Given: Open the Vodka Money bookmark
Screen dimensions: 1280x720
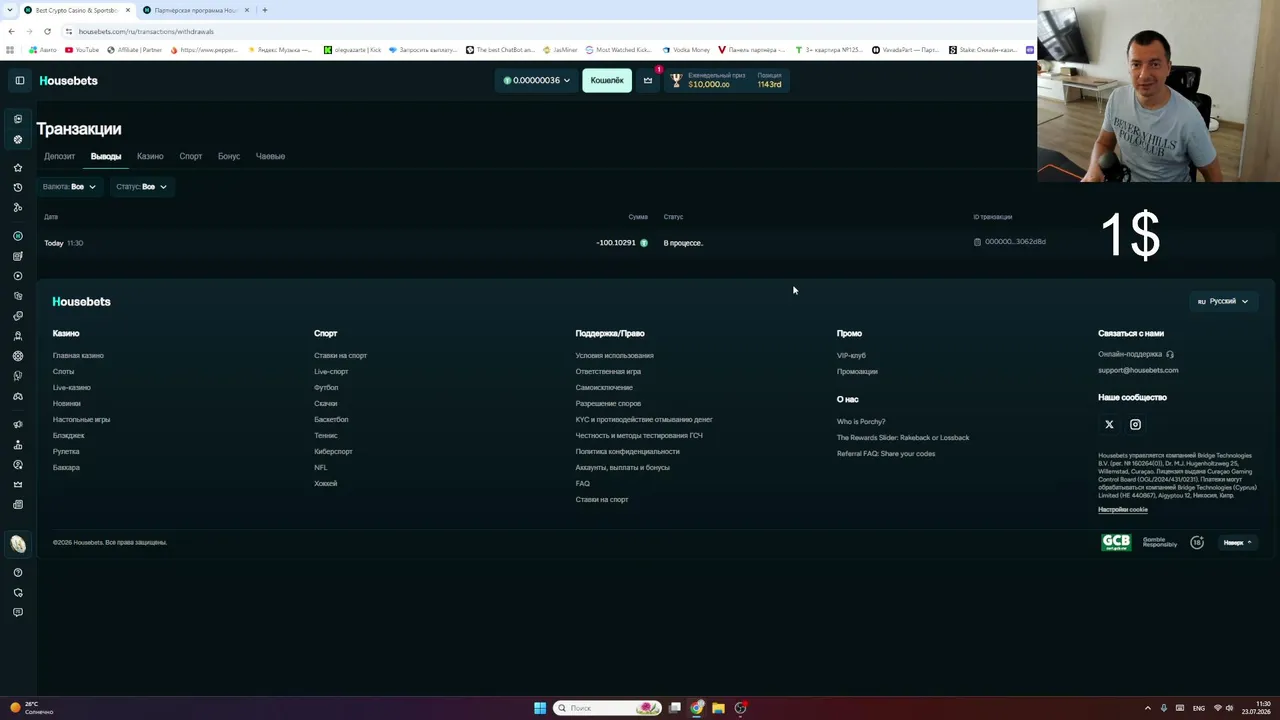Looking at the screenshot, I should 686,49.
